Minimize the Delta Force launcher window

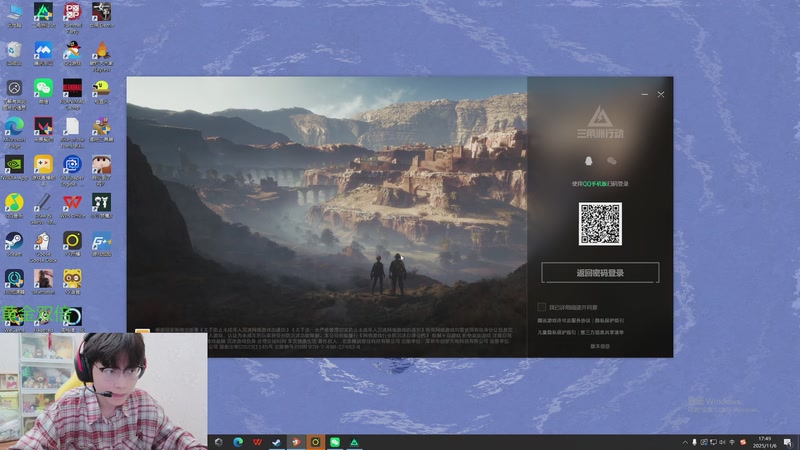(x=644, y=94)
